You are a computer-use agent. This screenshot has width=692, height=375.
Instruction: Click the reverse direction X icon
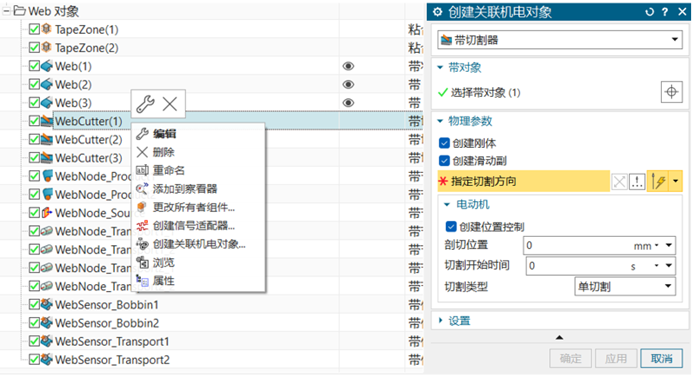click(x=620, y=181)
